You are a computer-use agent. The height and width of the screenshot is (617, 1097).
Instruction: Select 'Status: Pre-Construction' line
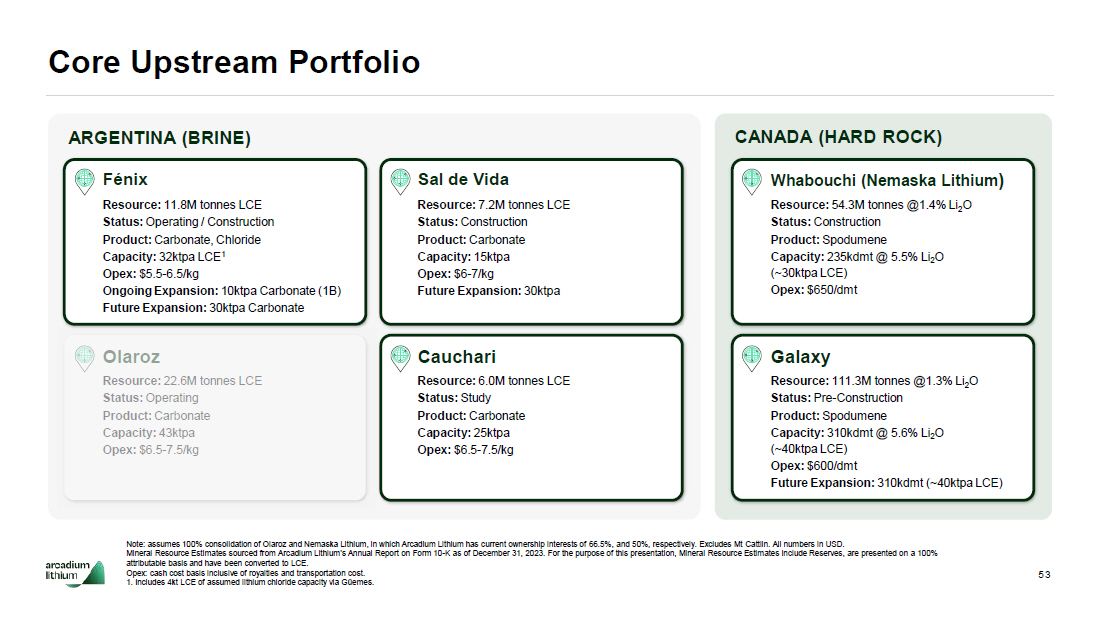(x=837, y=397)
